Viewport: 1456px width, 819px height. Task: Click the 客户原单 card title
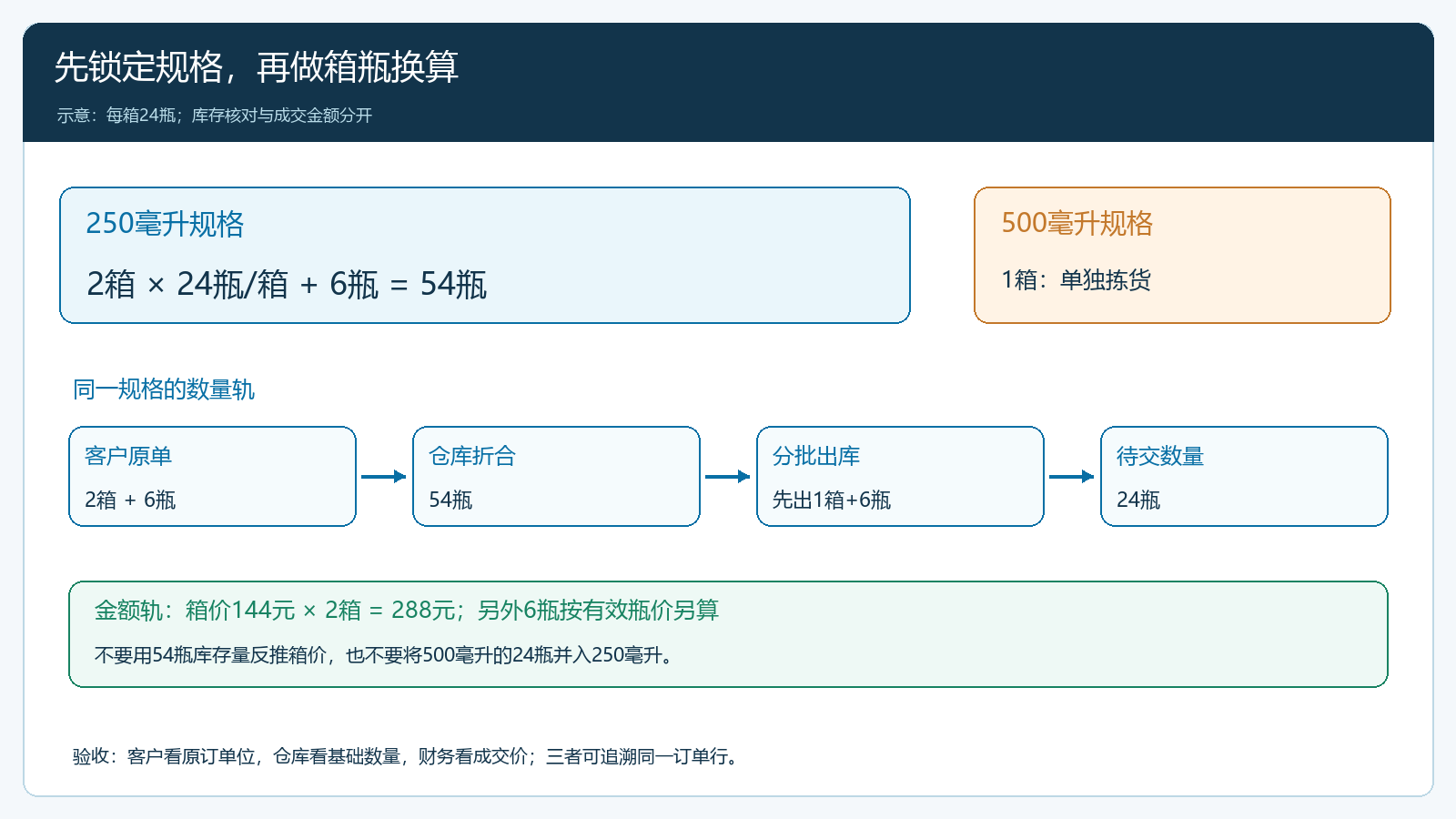pyautogui.click(x=128, y=457)
